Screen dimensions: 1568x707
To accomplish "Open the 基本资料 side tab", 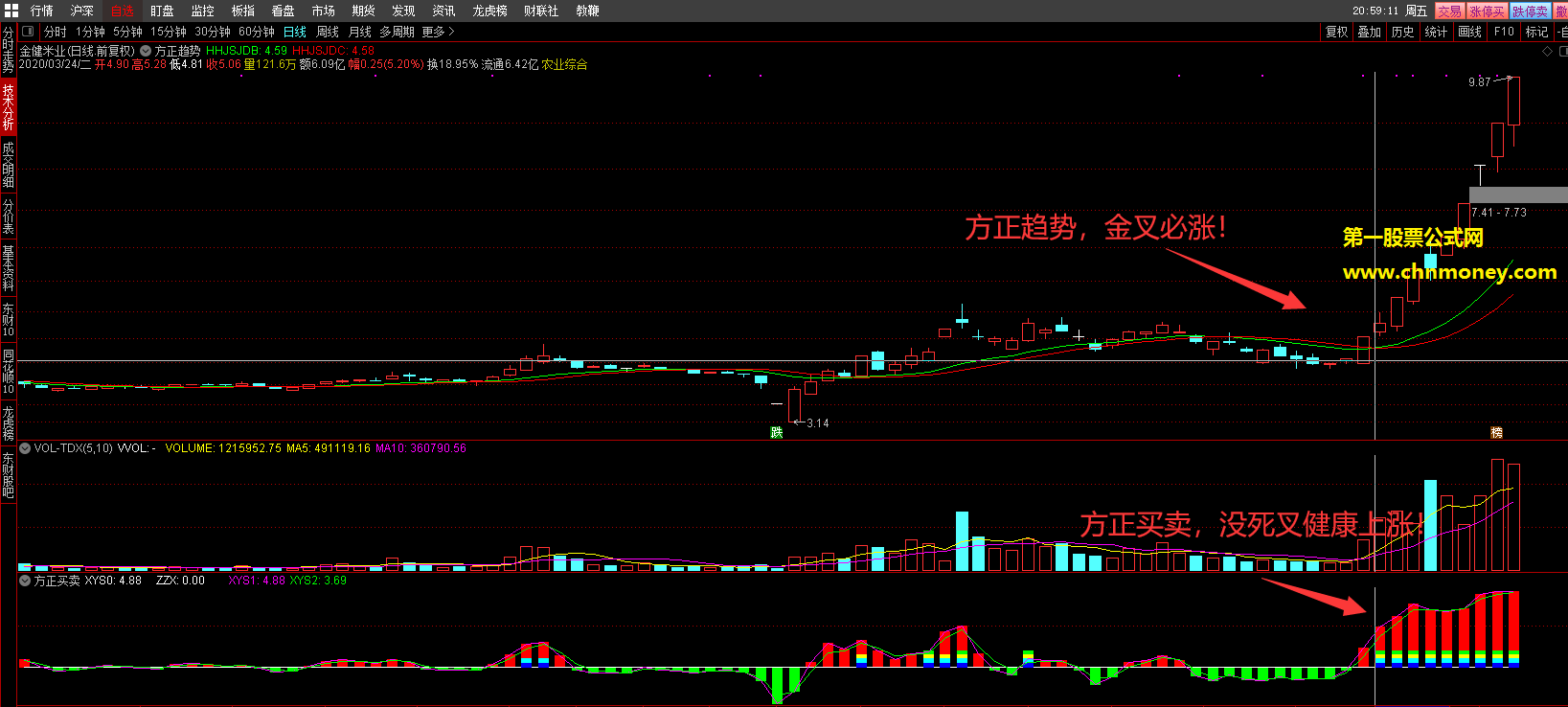I will pyautogui.click(x=8, y=267).
